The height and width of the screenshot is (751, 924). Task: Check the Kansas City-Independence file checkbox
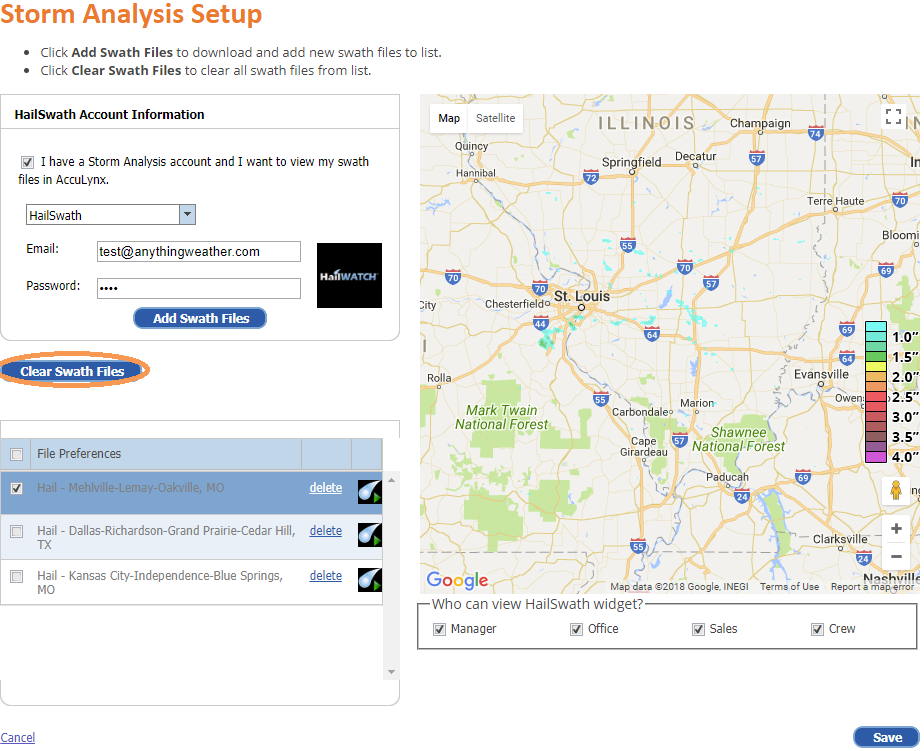tap(16, 577)
